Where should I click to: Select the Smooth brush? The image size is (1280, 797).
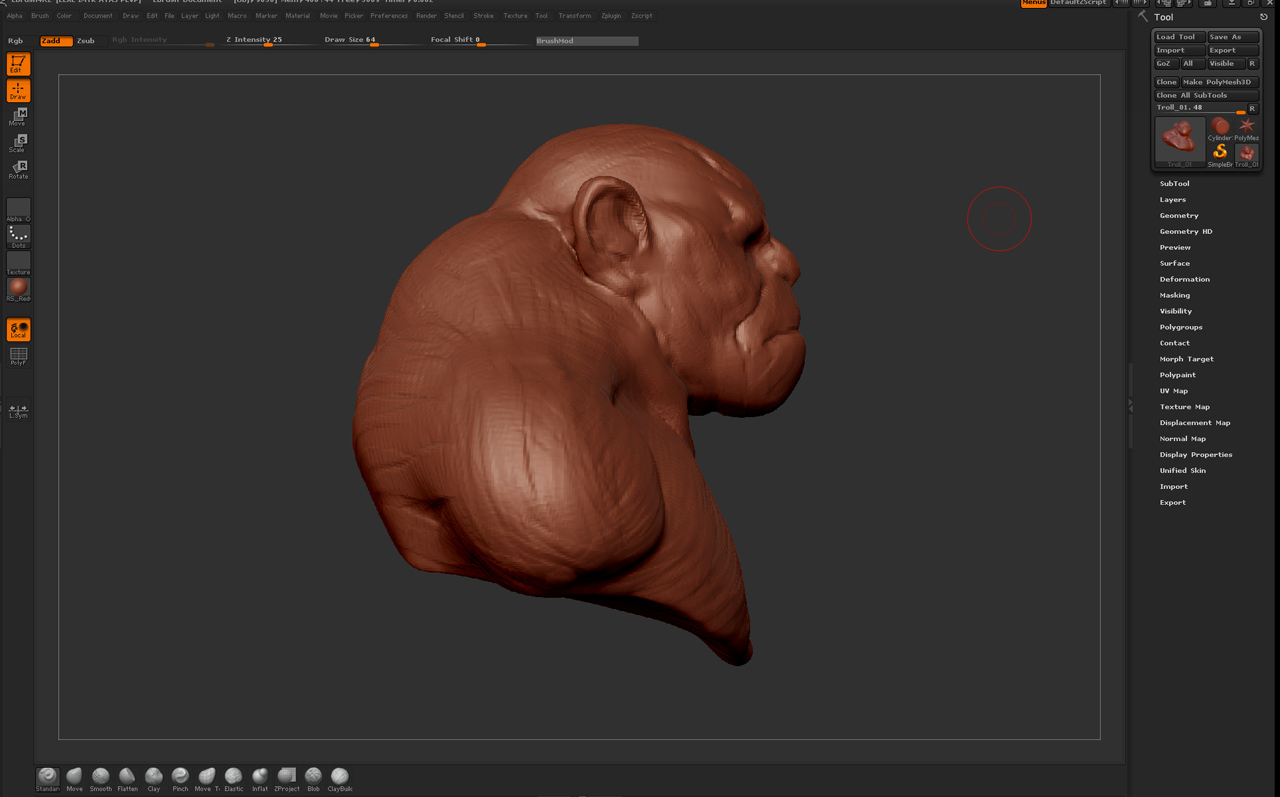[101, 779]
